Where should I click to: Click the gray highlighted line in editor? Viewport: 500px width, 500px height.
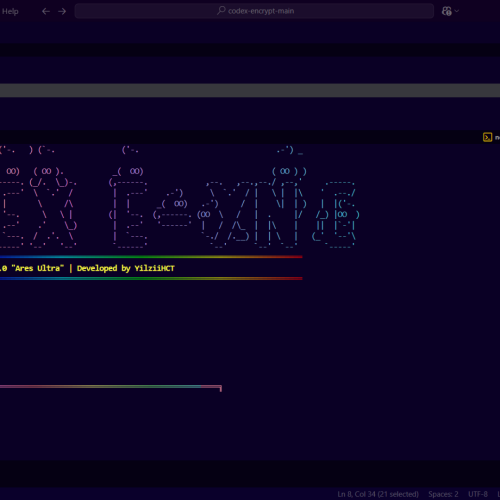click(250, 90)
